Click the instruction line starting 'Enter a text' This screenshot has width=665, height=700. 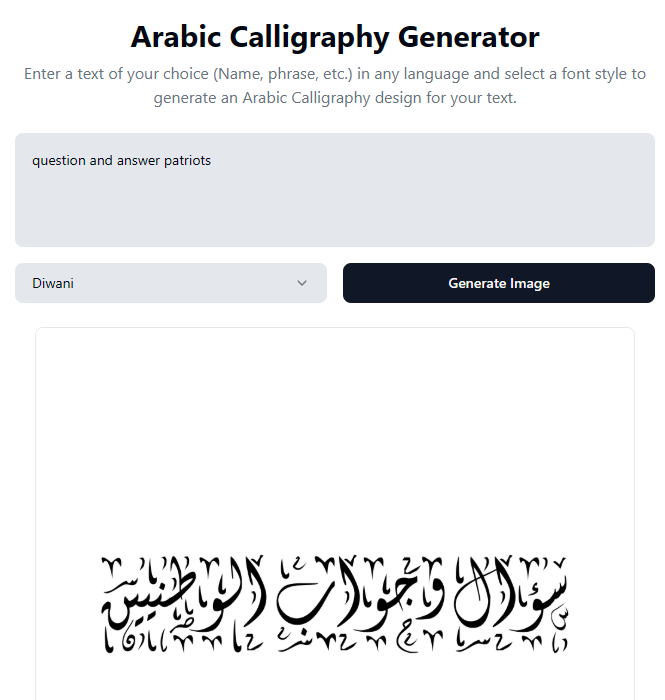click(334, 74)
